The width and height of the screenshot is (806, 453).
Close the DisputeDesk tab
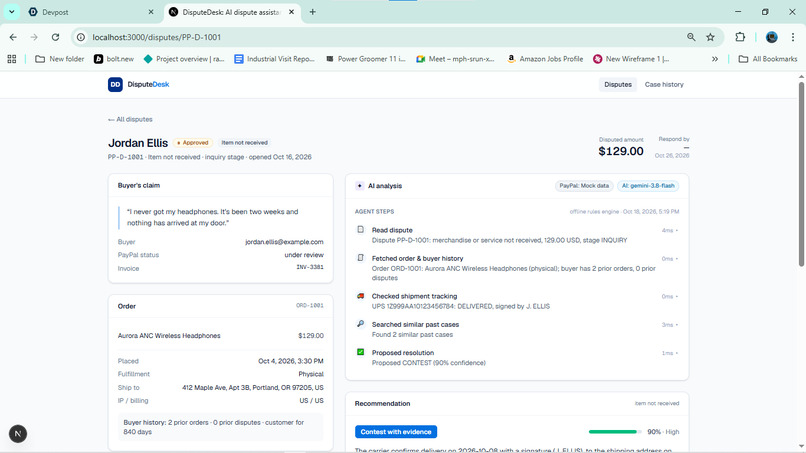(291, 12)
